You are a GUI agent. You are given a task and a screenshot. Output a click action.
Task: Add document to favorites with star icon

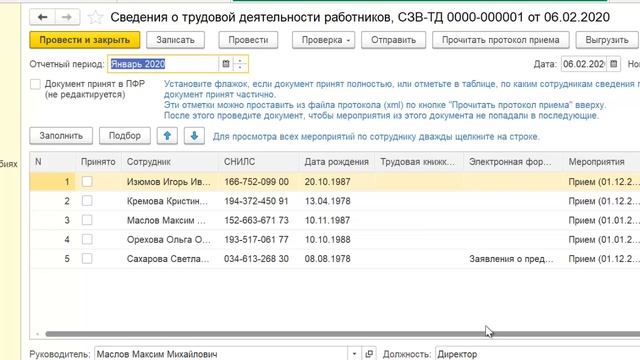[96, 17]
